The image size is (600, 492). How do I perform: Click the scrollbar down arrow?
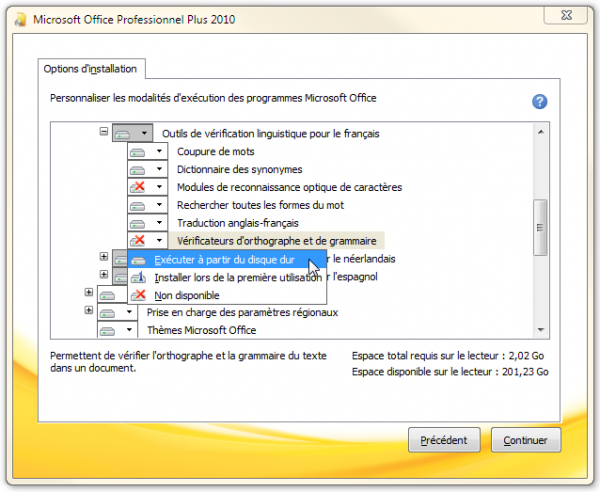click(x=541, y=330)
